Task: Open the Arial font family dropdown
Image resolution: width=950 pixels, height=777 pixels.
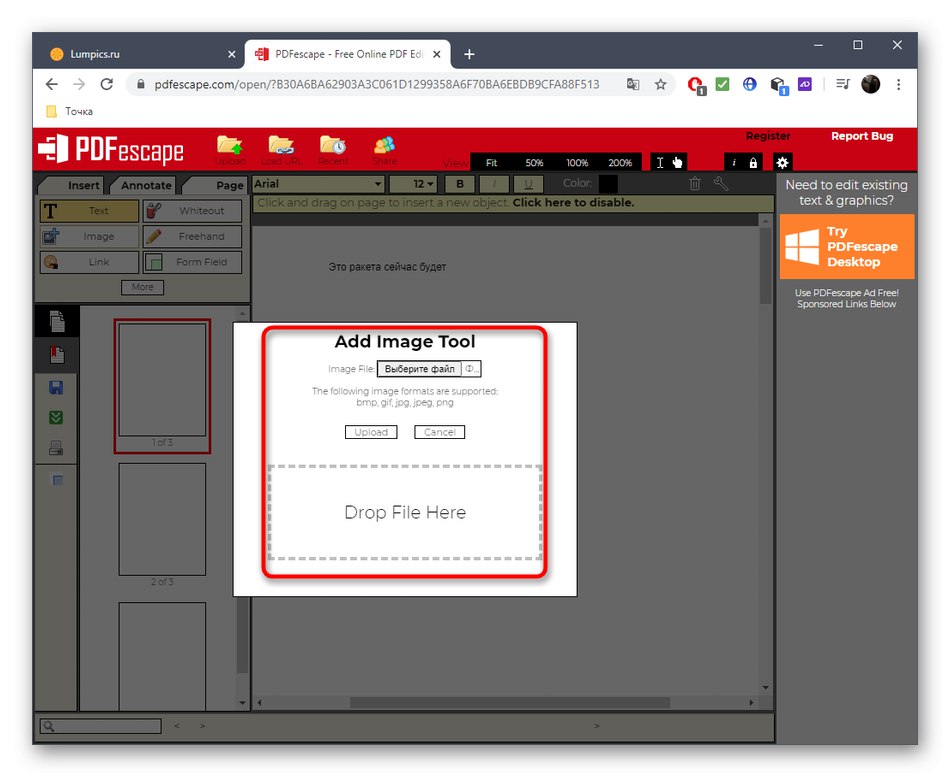Action: (318, 184)
